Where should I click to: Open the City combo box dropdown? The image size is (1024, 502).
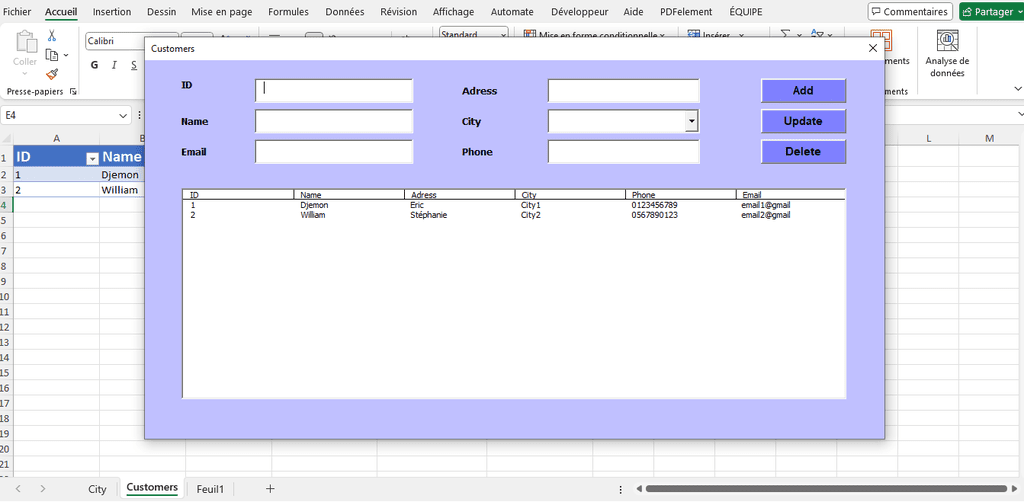pos(692,121)
